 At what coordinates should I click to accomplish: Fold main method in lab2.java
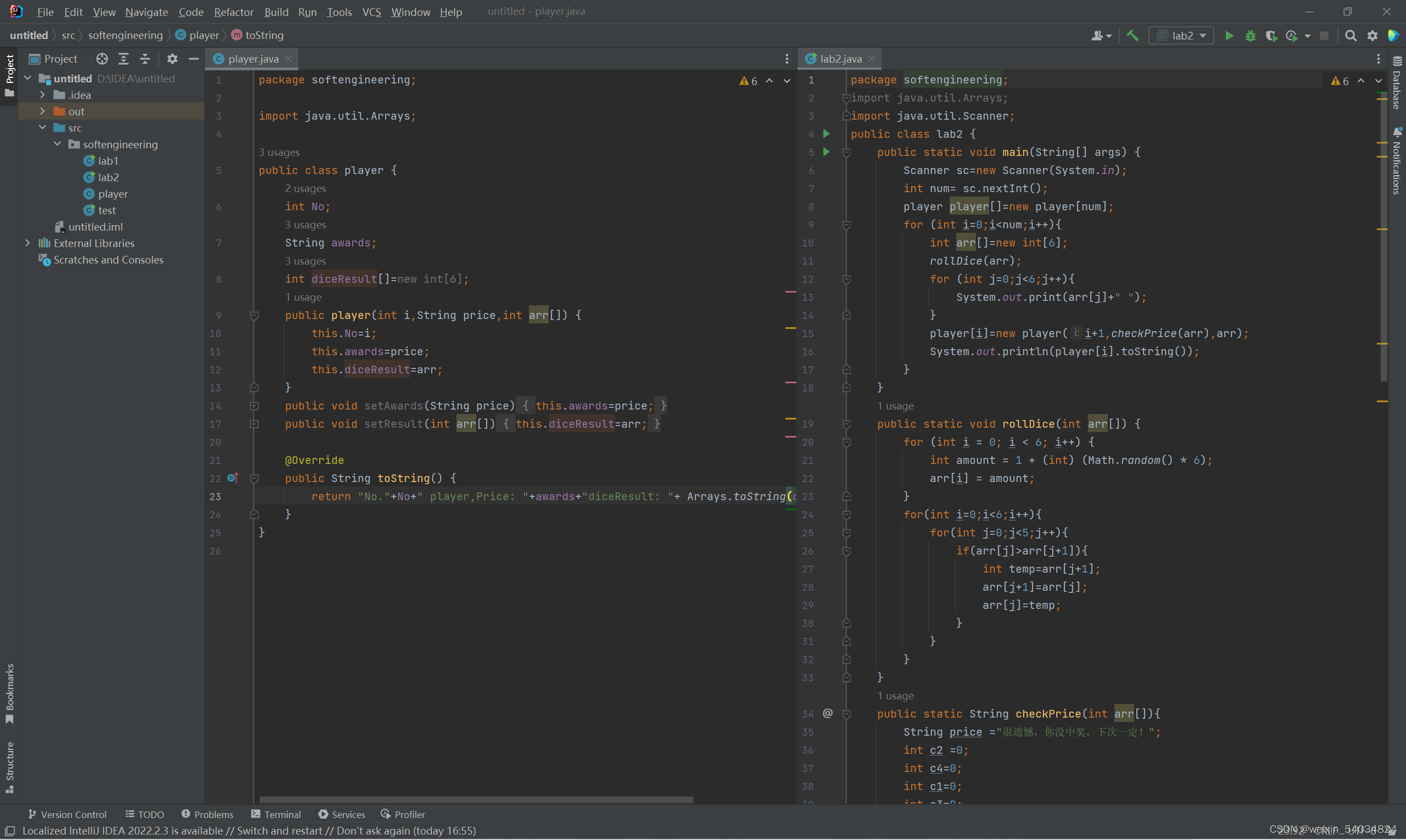point(846,152)
